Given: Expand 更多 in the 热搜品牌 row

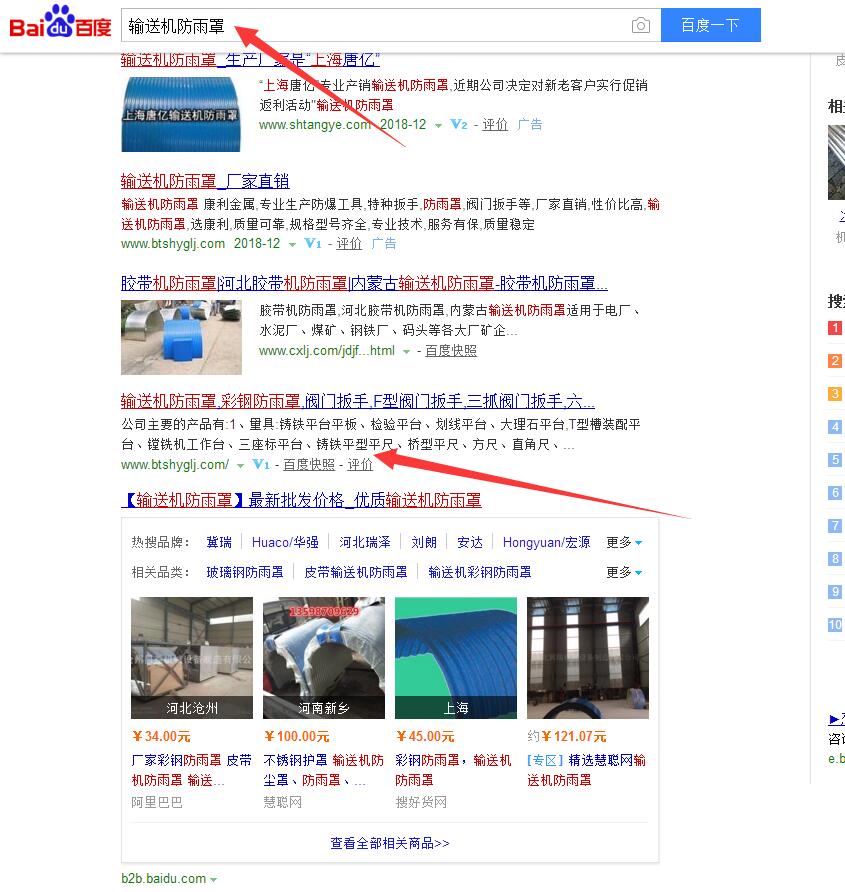Looking at the screenshot, I should 624,542.
